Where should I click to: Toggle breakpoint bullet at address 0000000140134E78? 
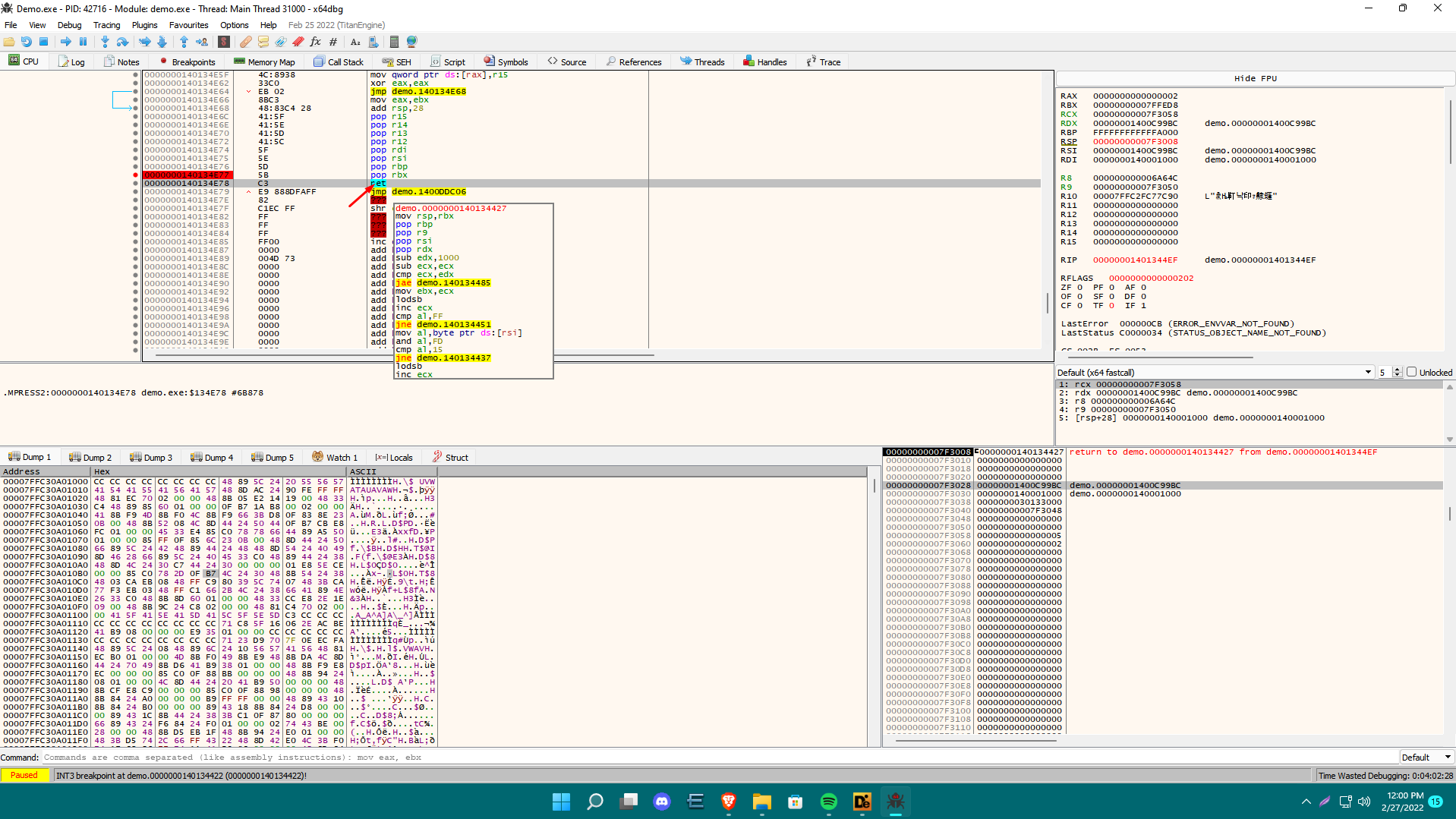coord(136,183)
